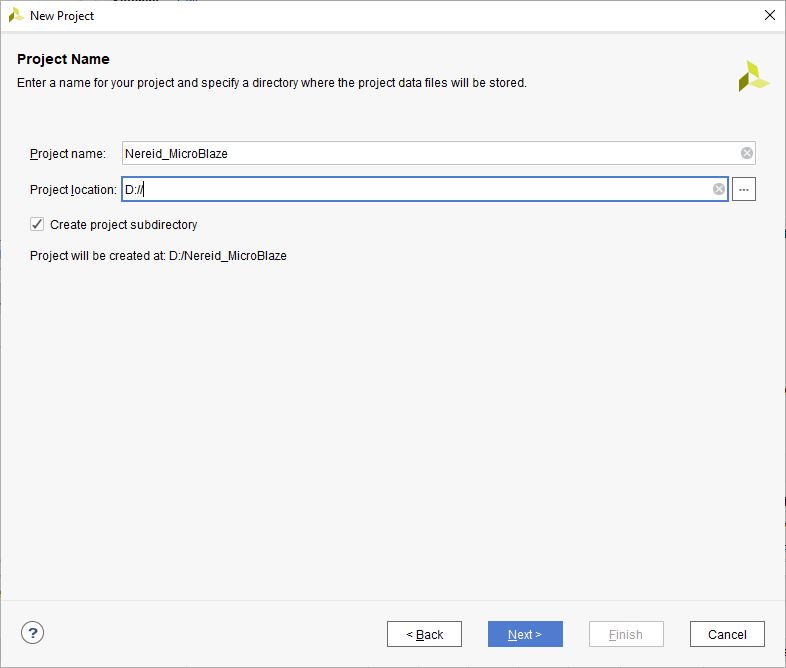Clear the Project name field with X icon
This screenshot has height=668, width=786.
(x=747, y=153)
